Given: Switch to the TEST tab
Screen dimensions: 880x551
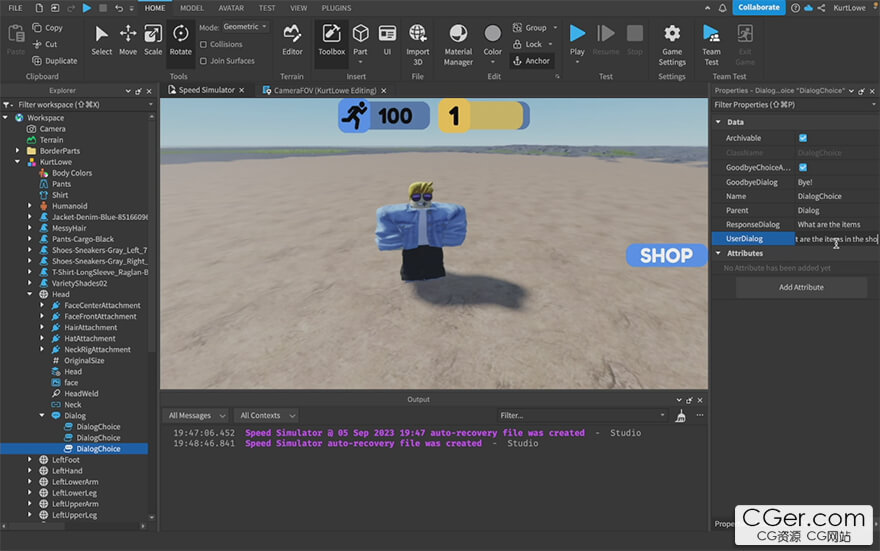Looking at the screenshot, I should click(267, 8).
